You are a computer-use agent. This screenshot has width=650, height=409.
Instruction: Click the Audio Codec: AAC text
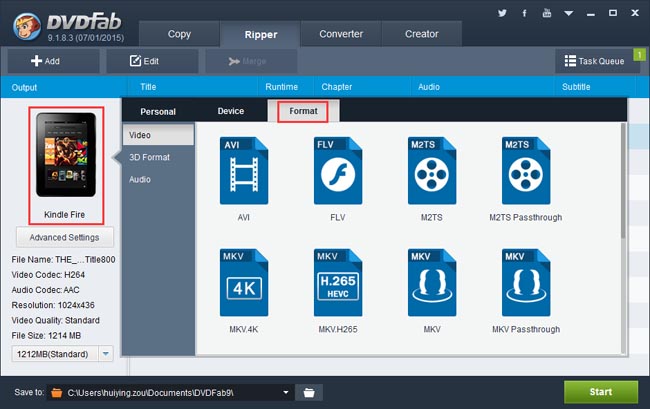click(45, 290)
